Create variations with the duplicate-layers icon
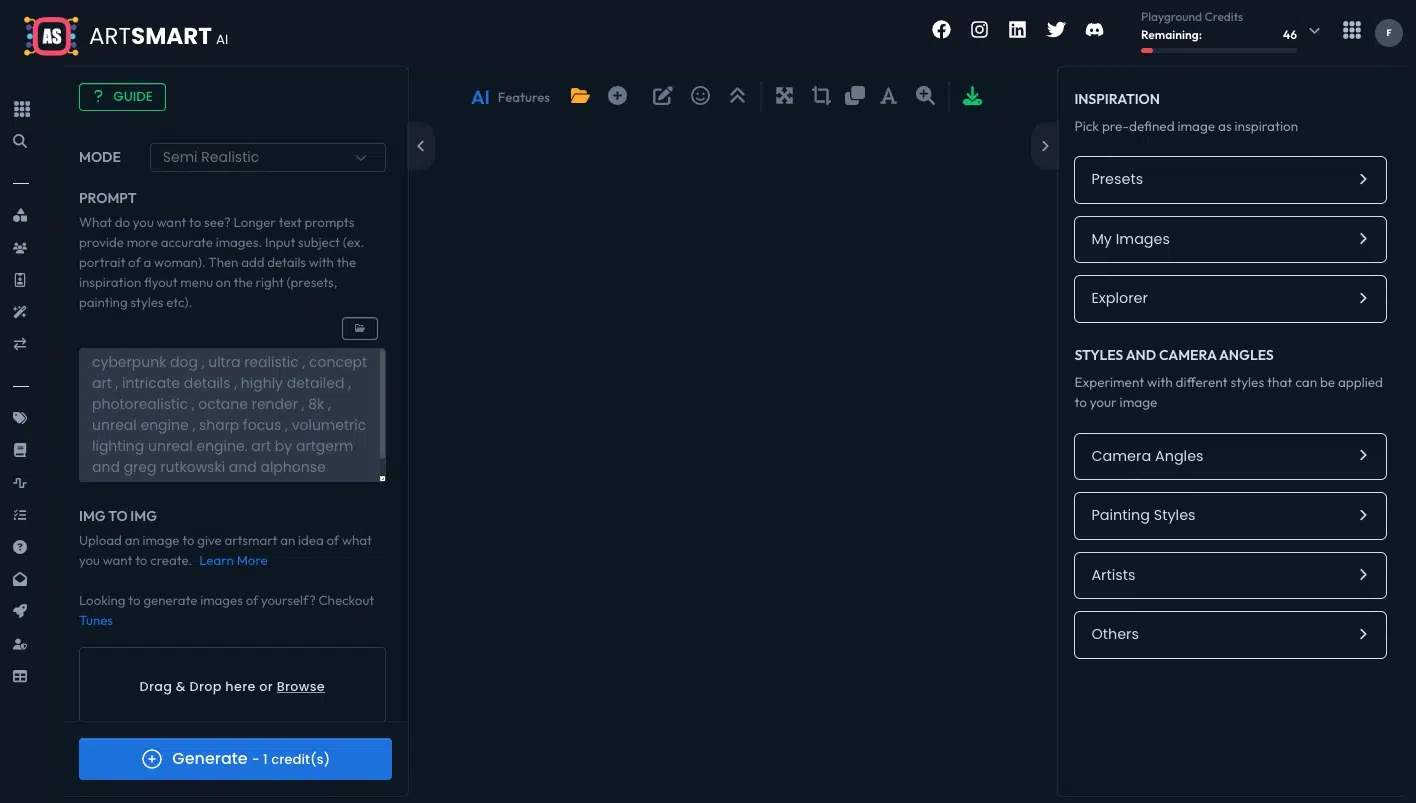This screenshot has height=803, width=1416. coord(855,95)
